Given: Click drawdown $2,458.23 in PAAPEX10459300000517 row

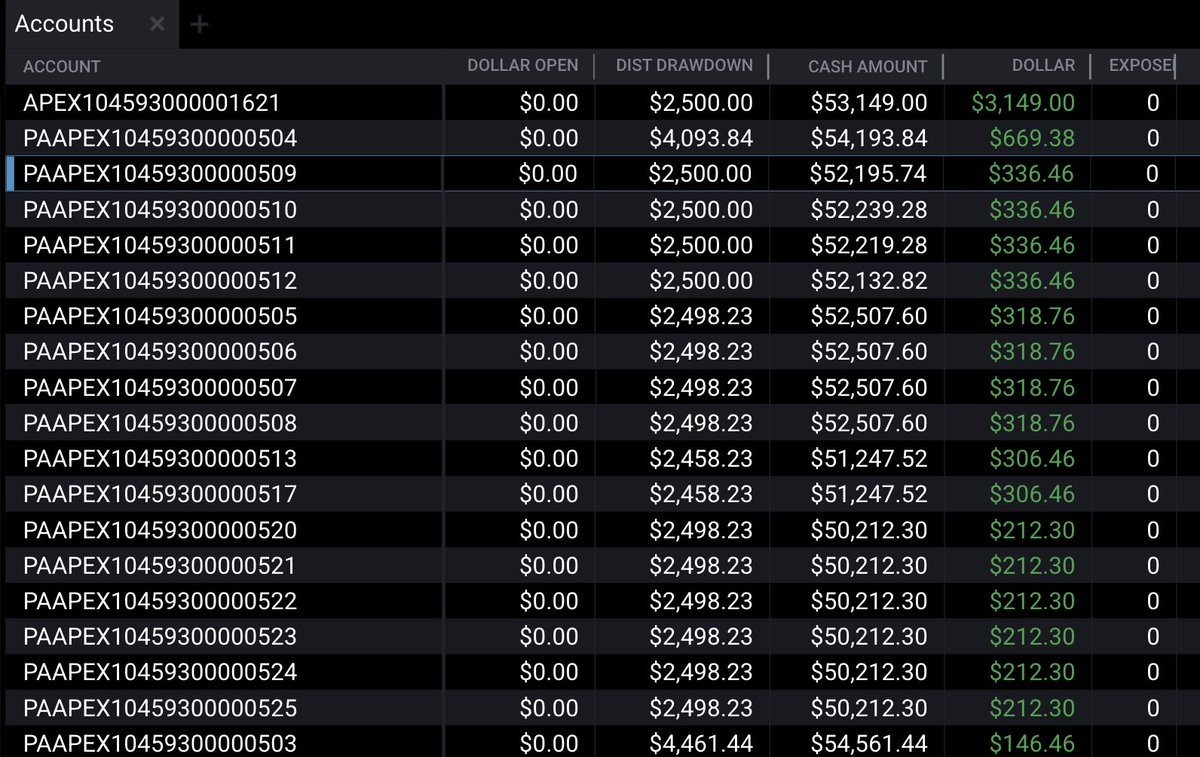Looking at the screenshot, I should (x=701, y=494).
